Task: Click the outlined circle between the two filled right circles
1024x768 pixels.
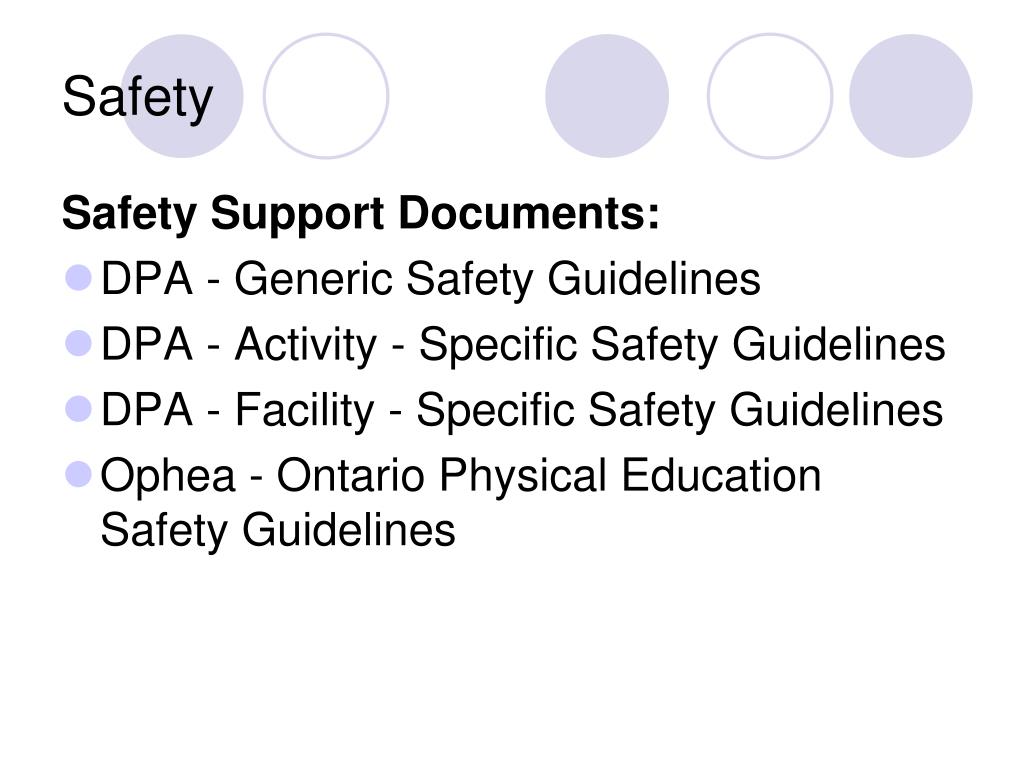Action: (770, 96)
